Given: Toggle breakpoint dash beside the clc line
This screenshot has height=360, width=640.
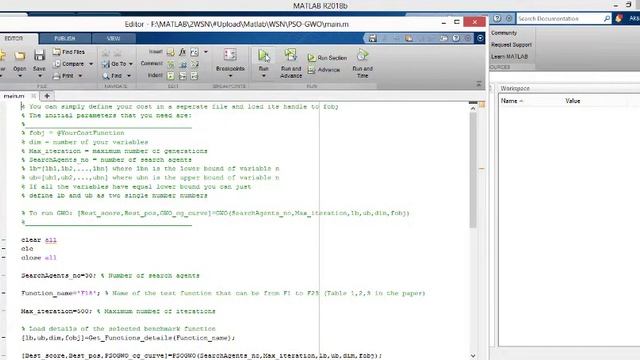Looking at the screenshot, I should [4, 249].
